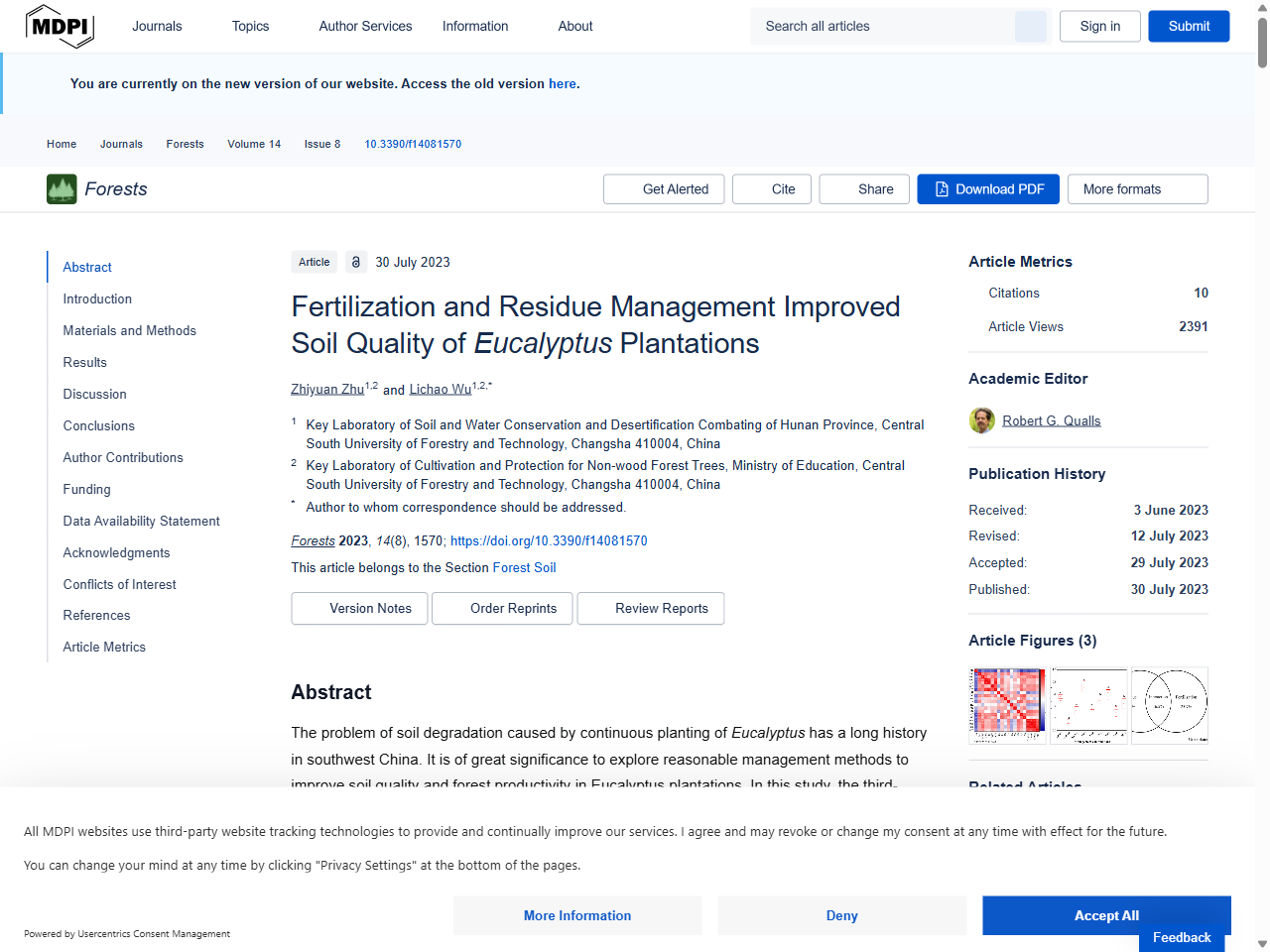Open the red heatmap figure thumbnail
This screenshot has height=952, width=1270.
click(1007, 705)
